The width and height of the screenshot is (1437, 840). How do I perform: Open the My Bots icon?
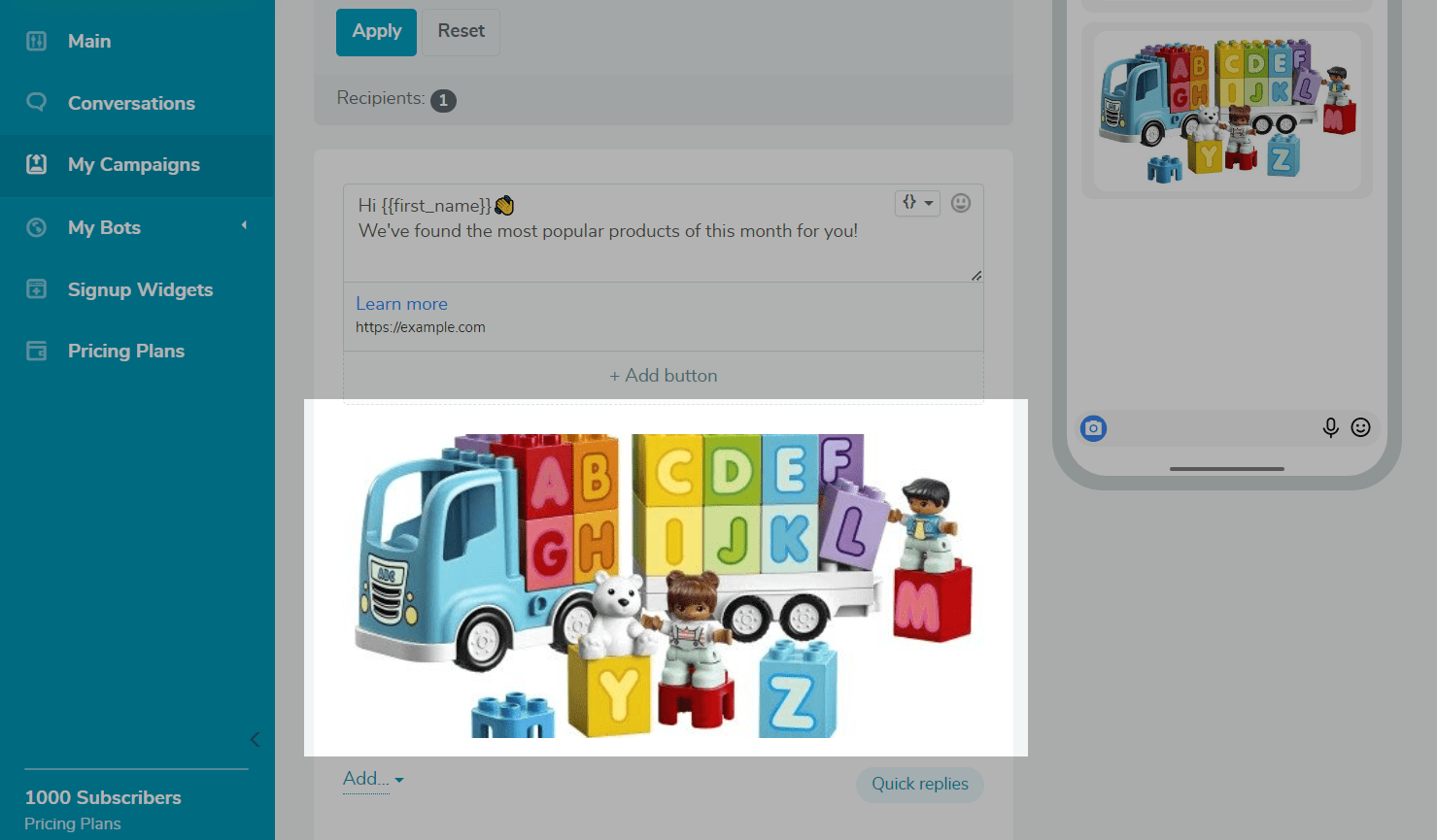coord(36,227)
